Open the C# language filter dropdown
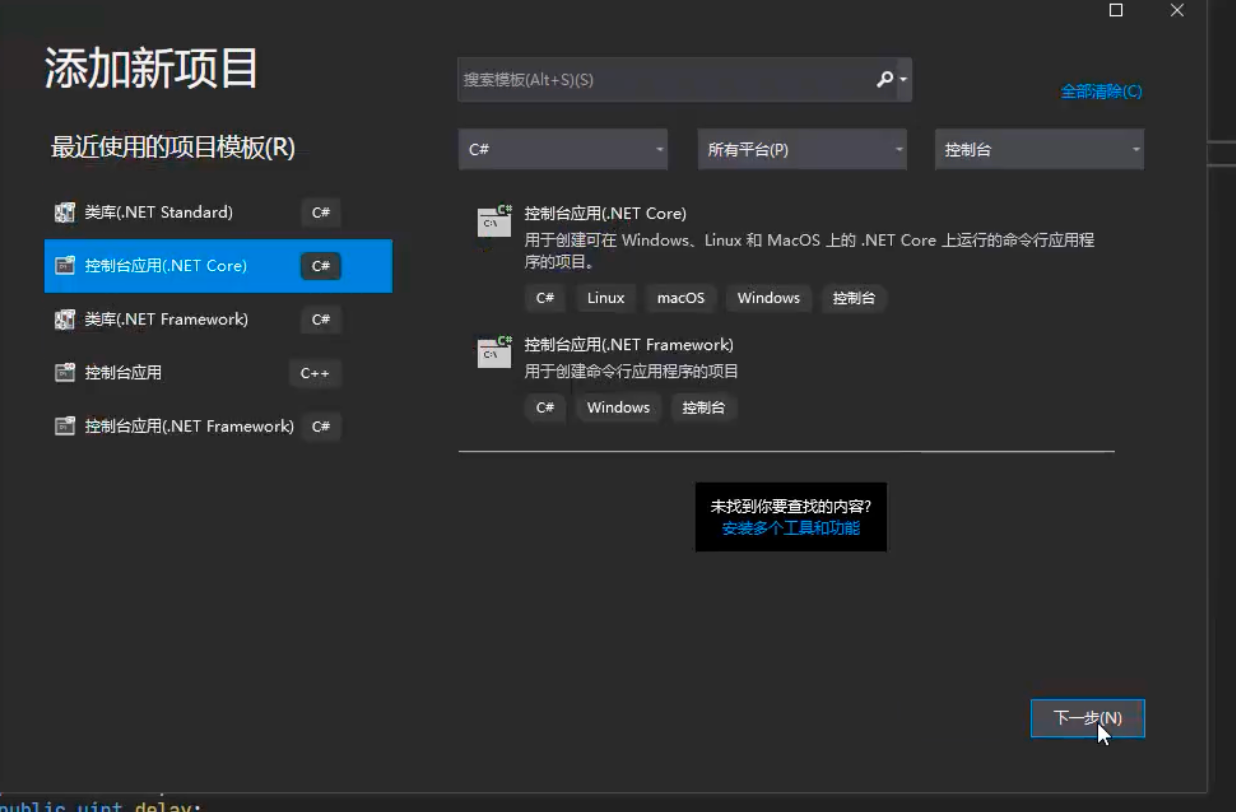 click(x=564, y=149)
